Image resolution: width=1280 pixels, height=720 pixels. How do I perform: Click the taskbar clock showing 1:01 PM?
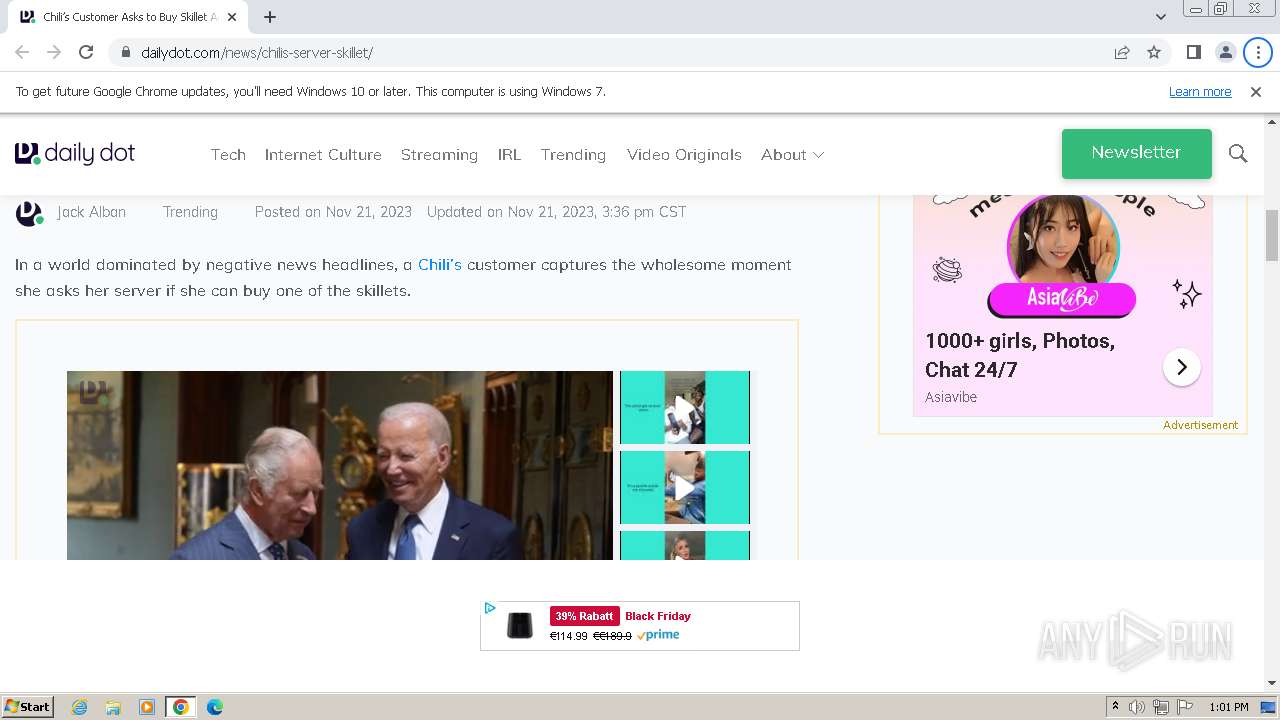(1229, 707)
